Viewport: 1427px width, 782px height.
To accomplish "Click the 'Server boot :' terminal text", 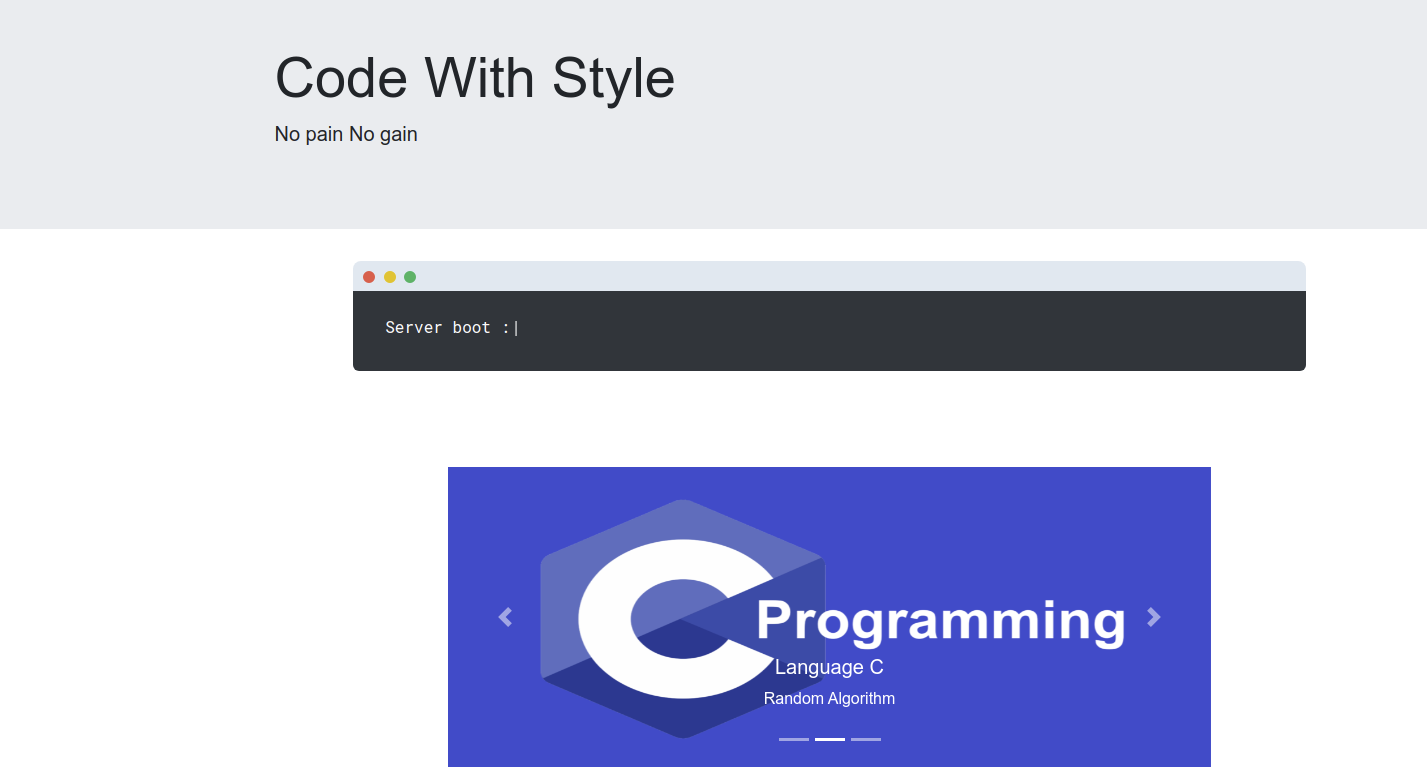I will point(448,327).
